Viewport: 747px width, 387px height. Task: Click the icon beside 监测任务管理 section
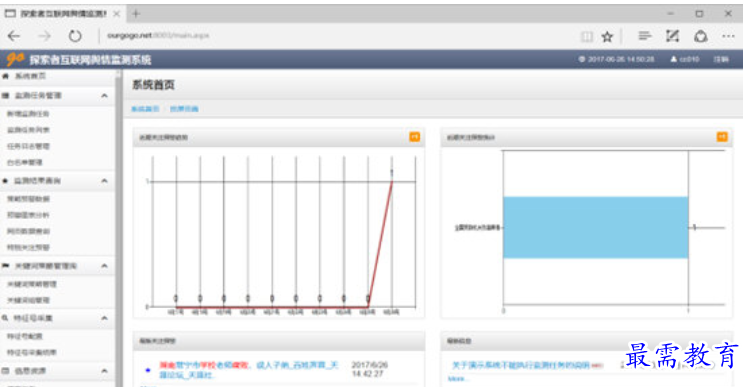pyautogui.click(x=6, y=96)
